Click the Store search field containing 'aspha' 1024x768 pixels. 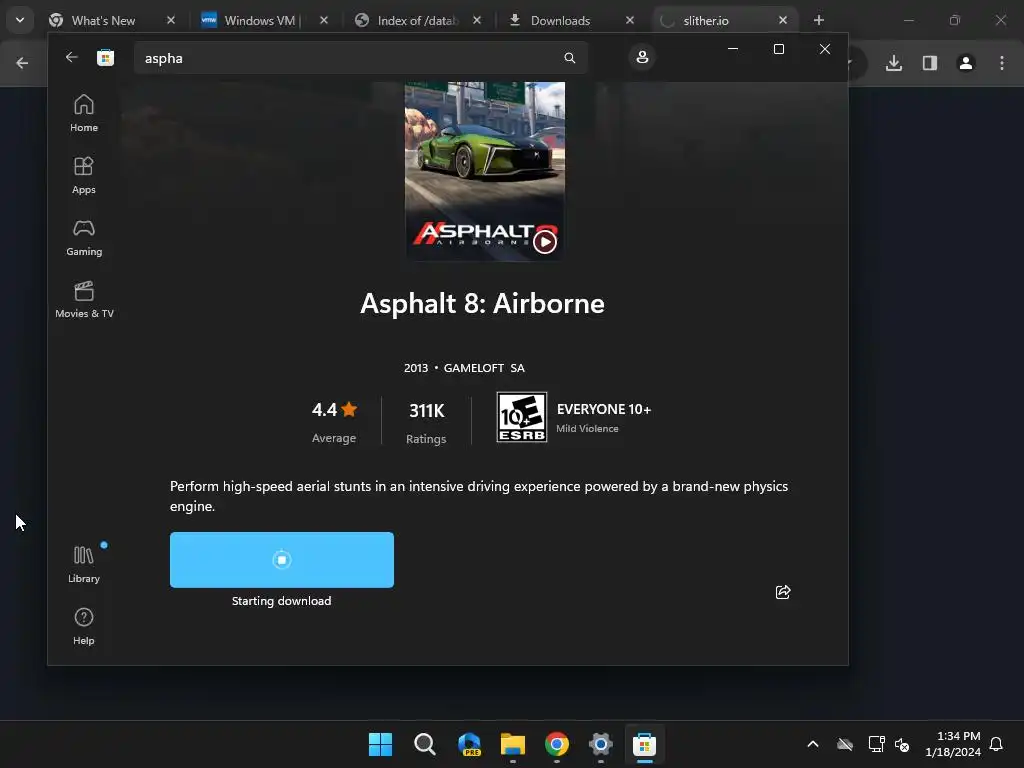(x=360, y=58)
